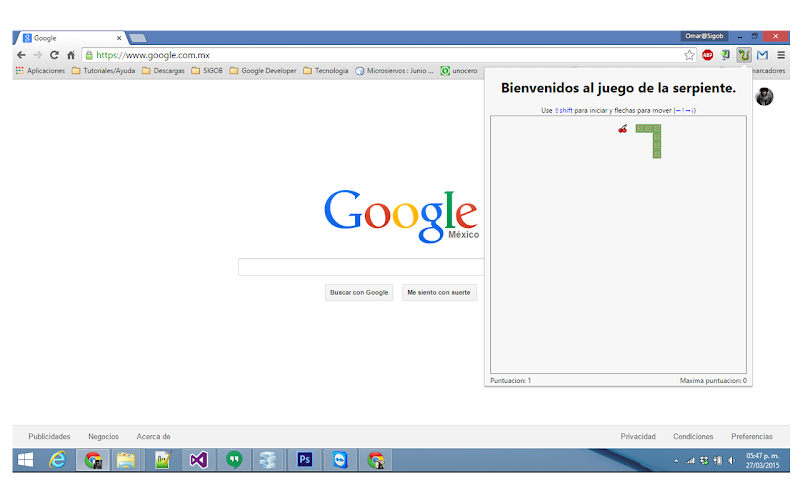This screenshot has width=800, height=500.
Task: Click the address bar URL
Action: point(153,55)
